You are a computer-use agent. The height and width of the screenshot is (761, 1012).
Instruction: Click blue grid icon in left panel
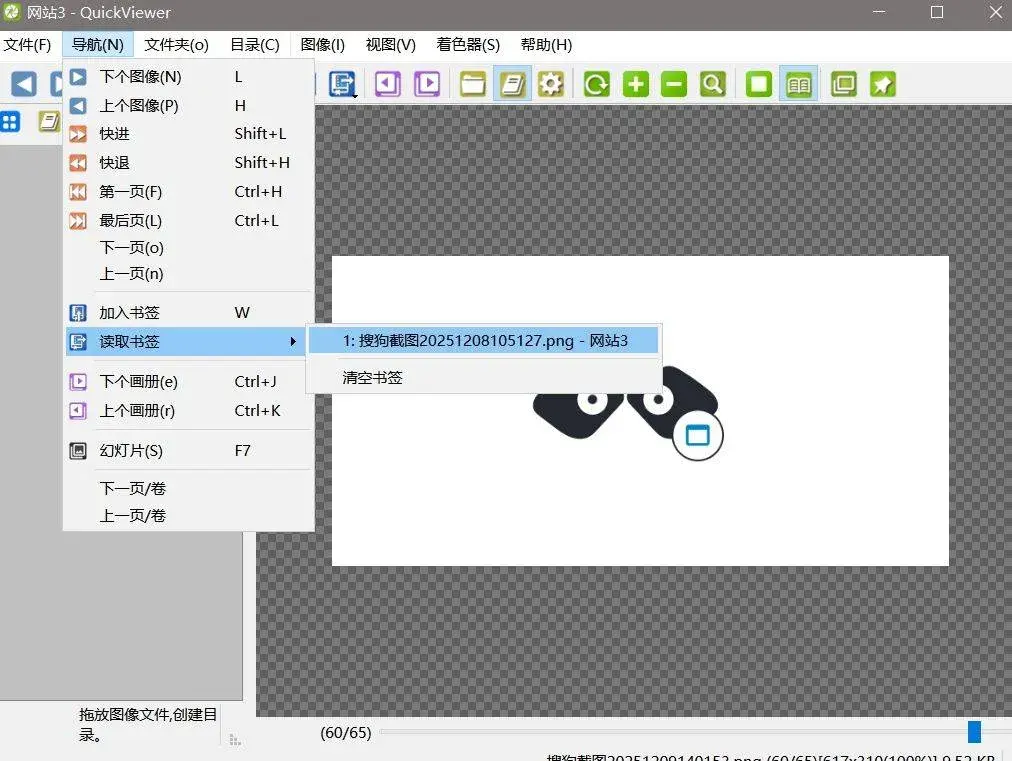coord(10,121)
